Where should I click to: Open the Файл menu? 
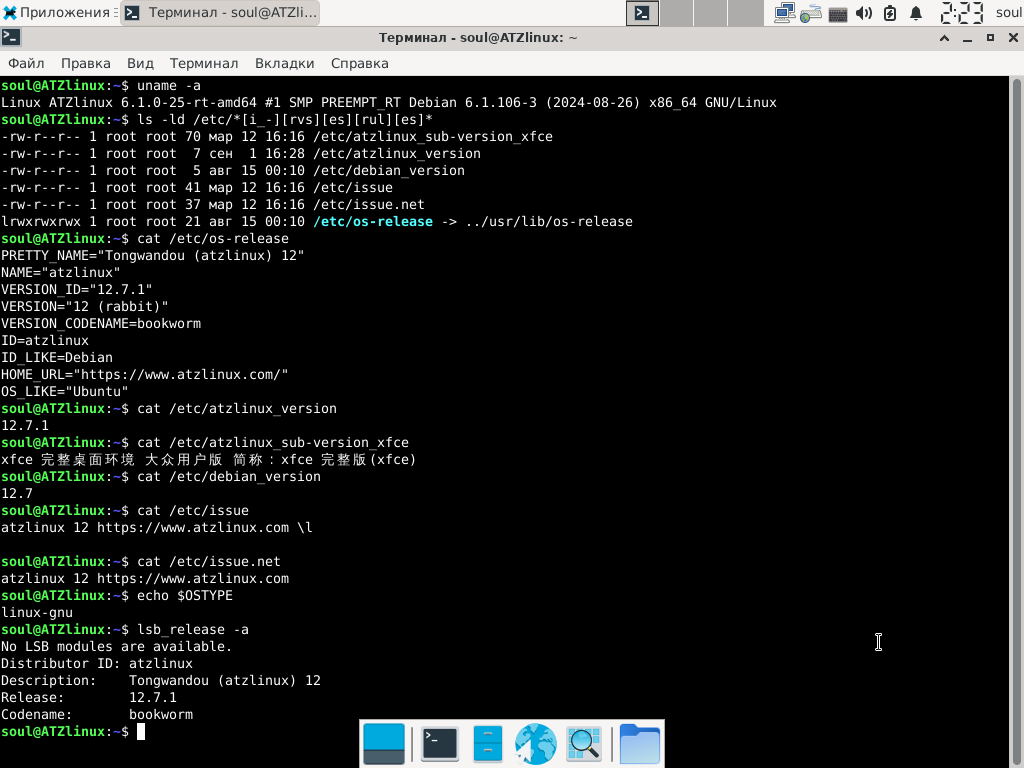point(26,63)
